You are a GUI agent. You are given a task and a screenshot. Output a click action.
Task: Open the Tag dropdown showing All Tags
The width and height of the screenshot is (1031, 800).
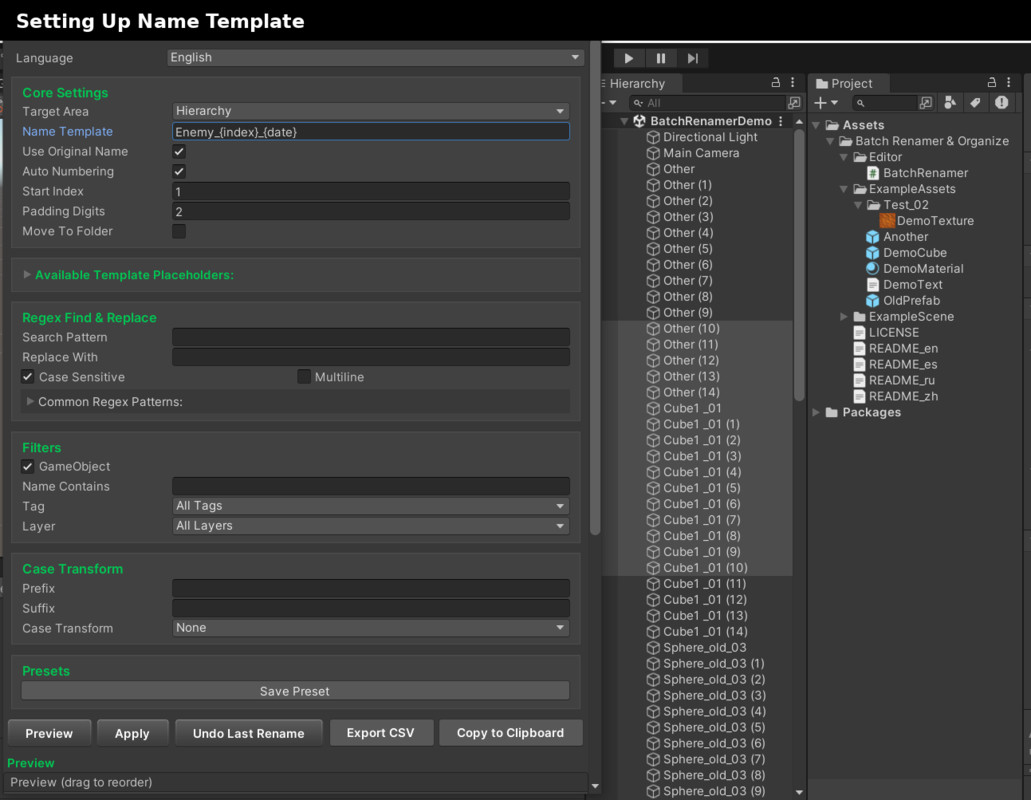point(371,506)
